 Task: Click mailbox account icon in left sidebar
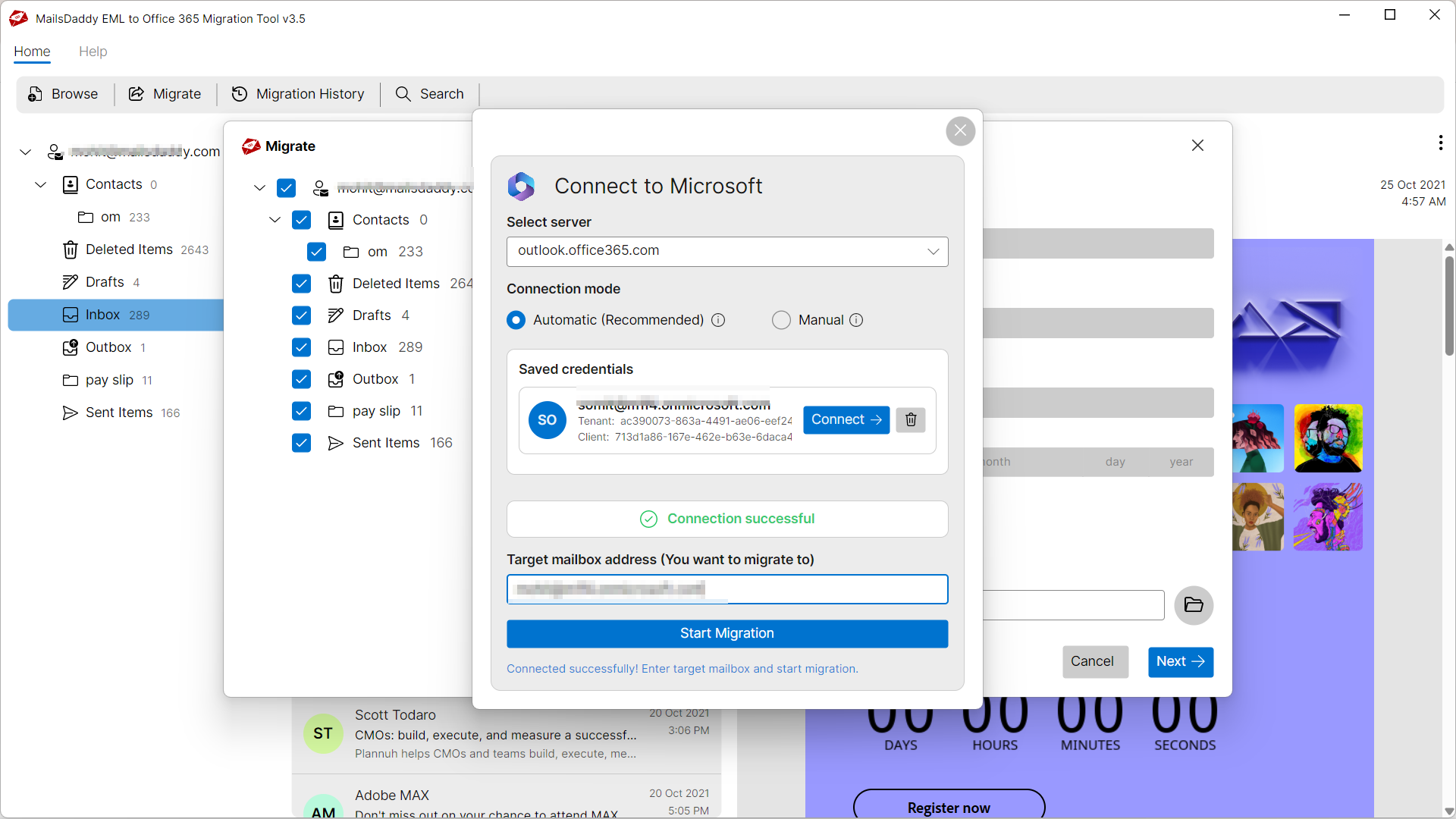pos(55,152)
